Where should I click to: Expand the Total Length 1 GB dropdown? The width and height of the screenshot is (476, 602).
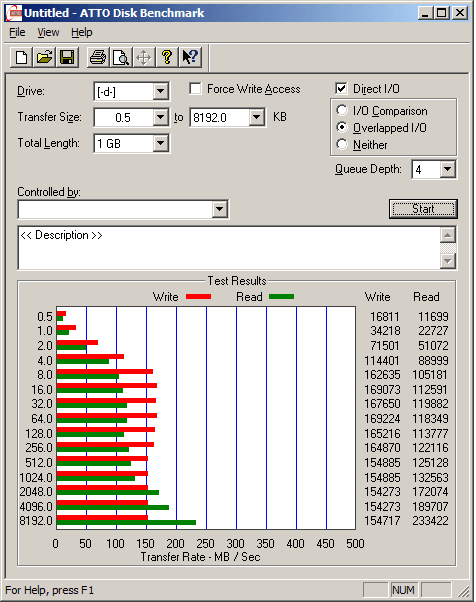(x=160, y=143)
